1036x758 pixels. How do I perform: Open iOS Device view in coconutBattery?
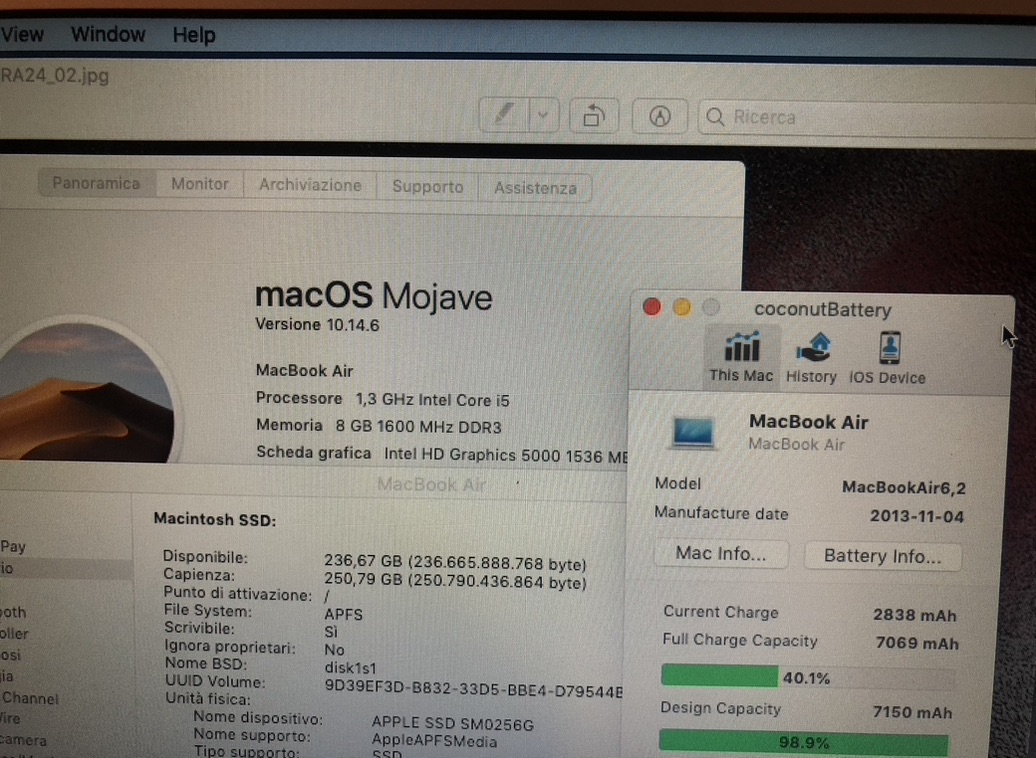(x=887, y=358)
